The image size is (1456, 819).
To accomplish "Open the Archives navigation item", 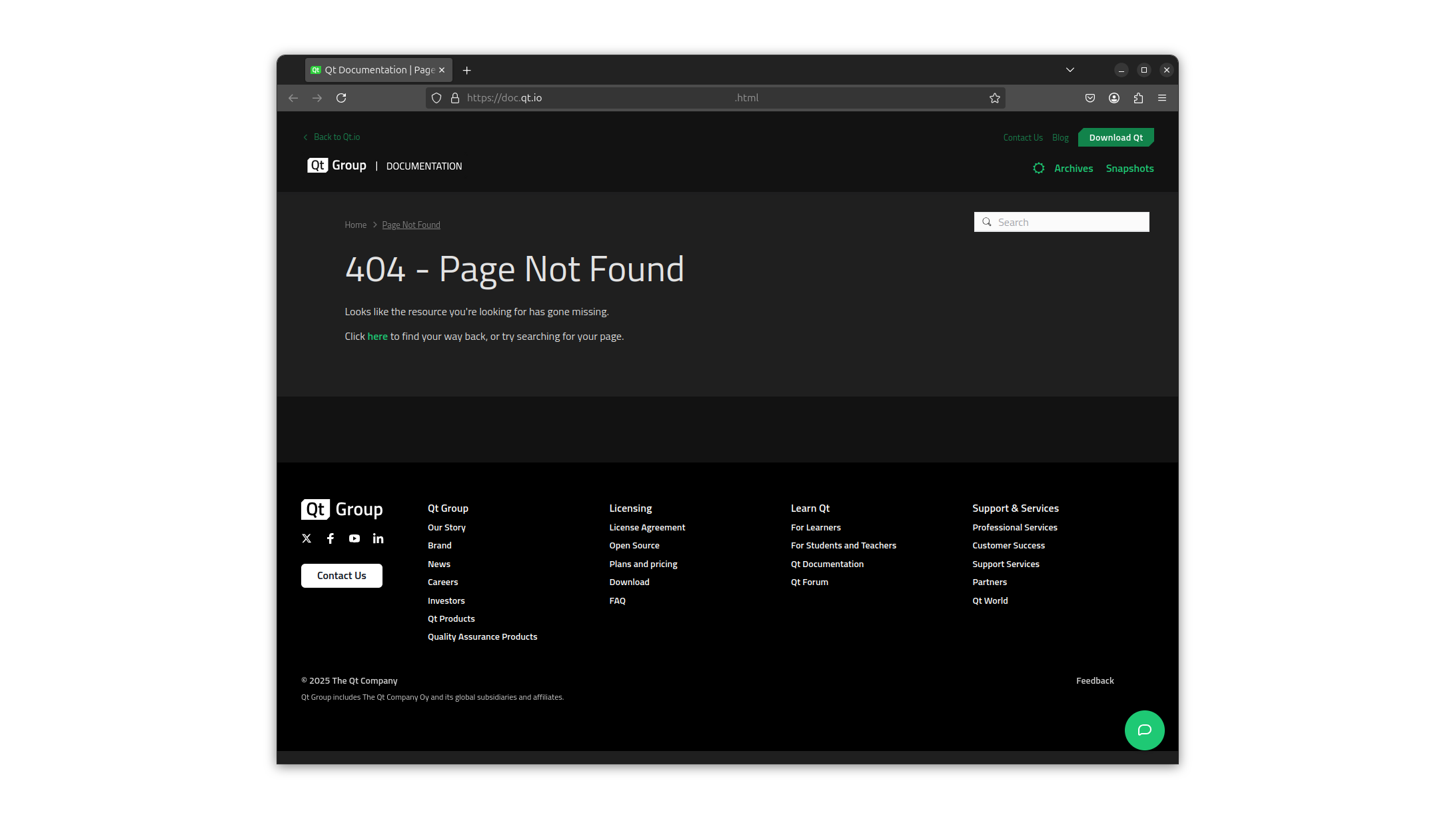I will click(1073, 169).
